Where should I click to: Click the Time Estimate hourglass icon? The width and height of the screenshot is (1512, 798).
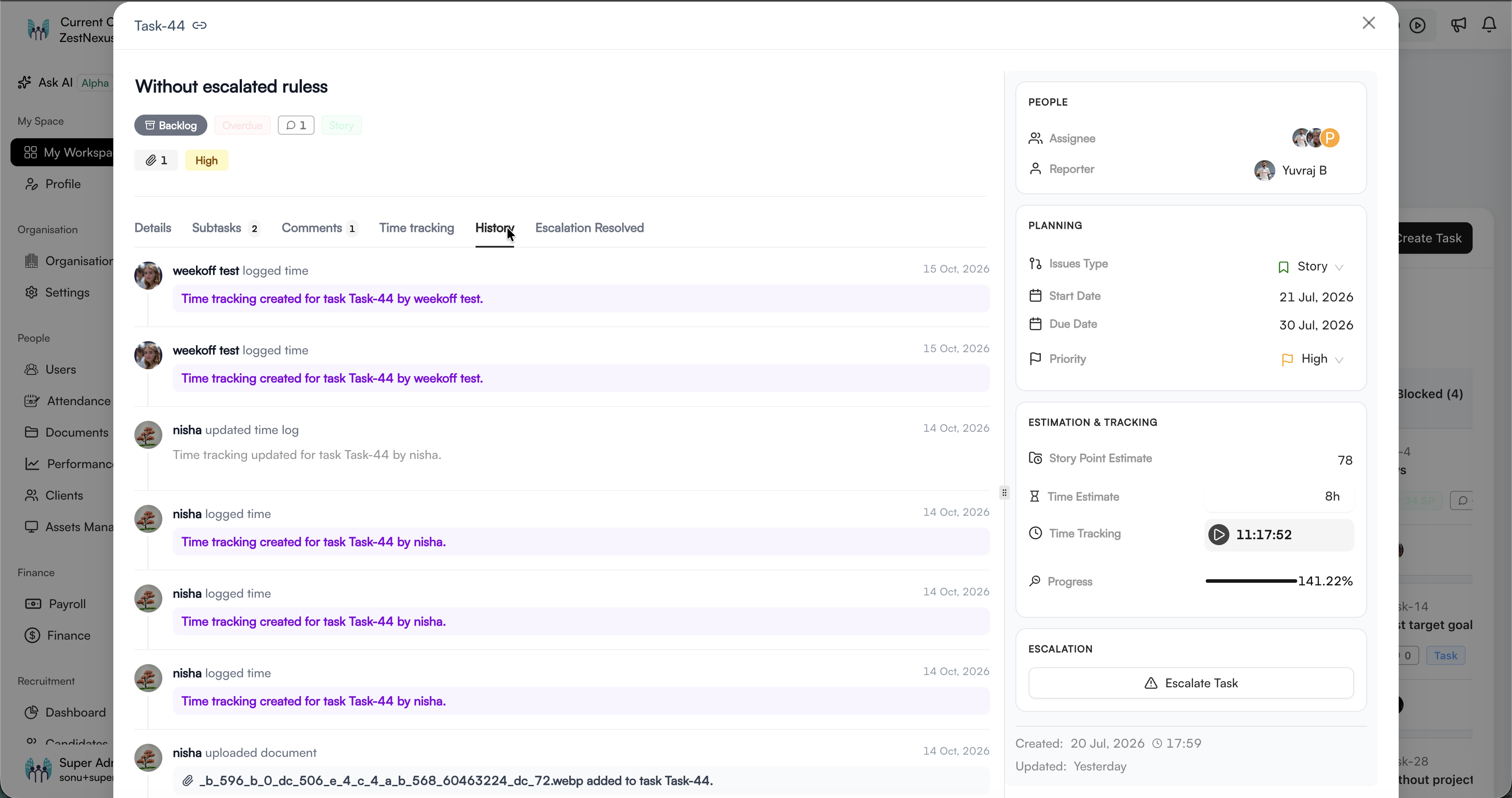[1034, 497]
